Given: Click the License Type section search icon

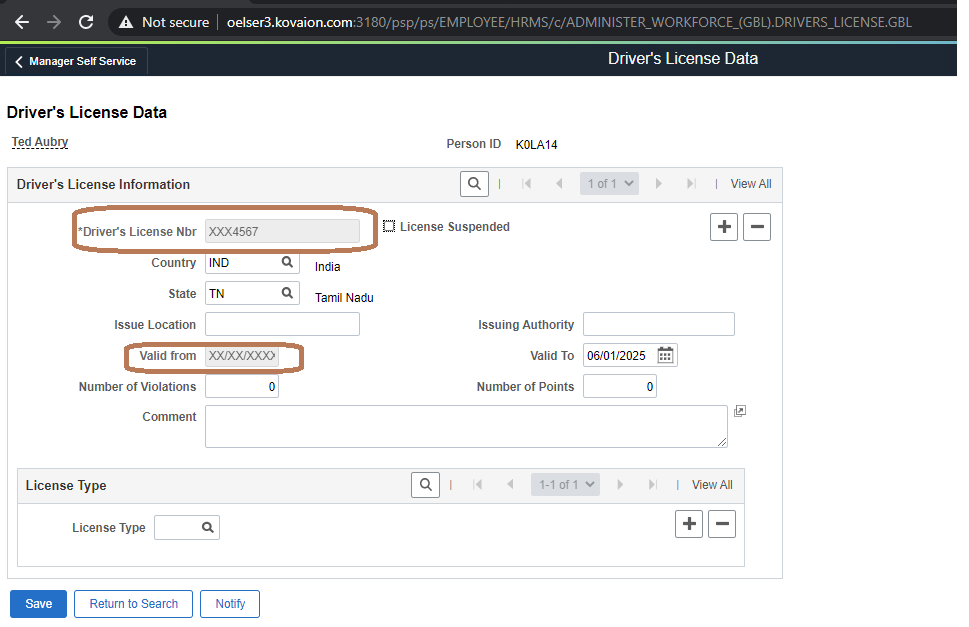Looking at the screenshot, I should [x=425, y=485].
